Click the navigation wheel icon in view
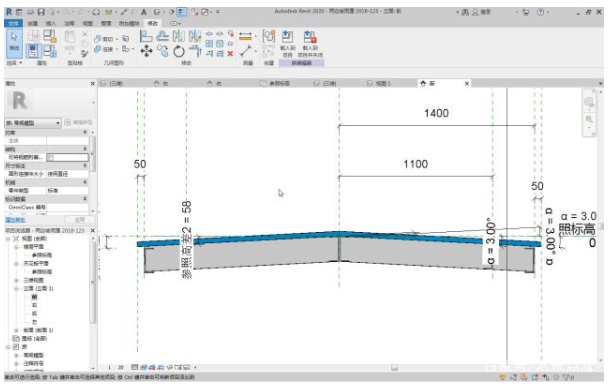The image size is (610, 388). point(589,102)
